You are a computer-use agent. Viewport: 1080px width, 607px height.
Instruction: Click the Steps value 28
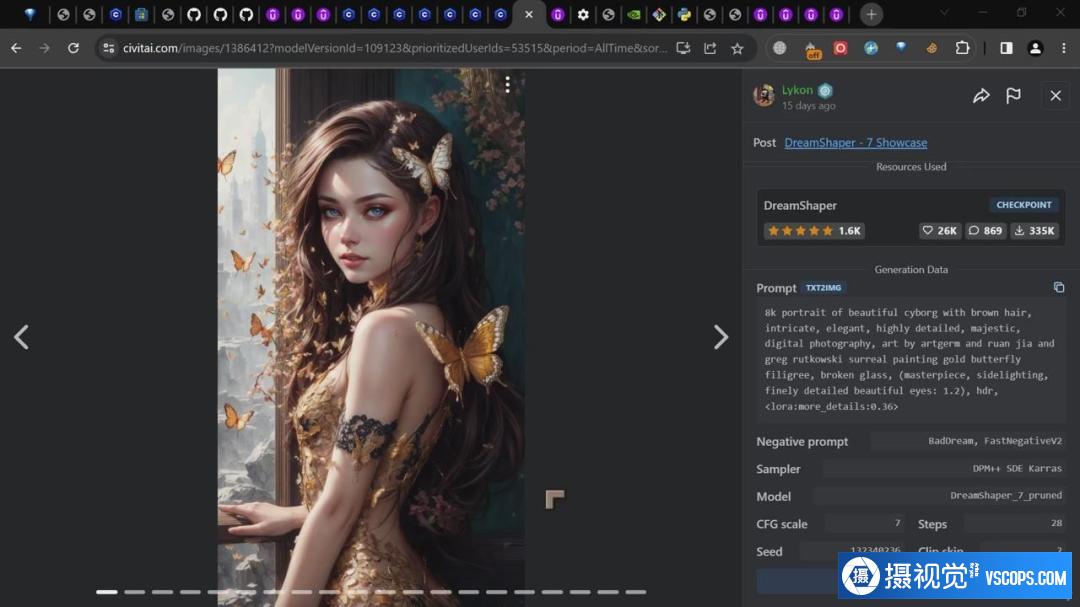tap(1057, 524)
